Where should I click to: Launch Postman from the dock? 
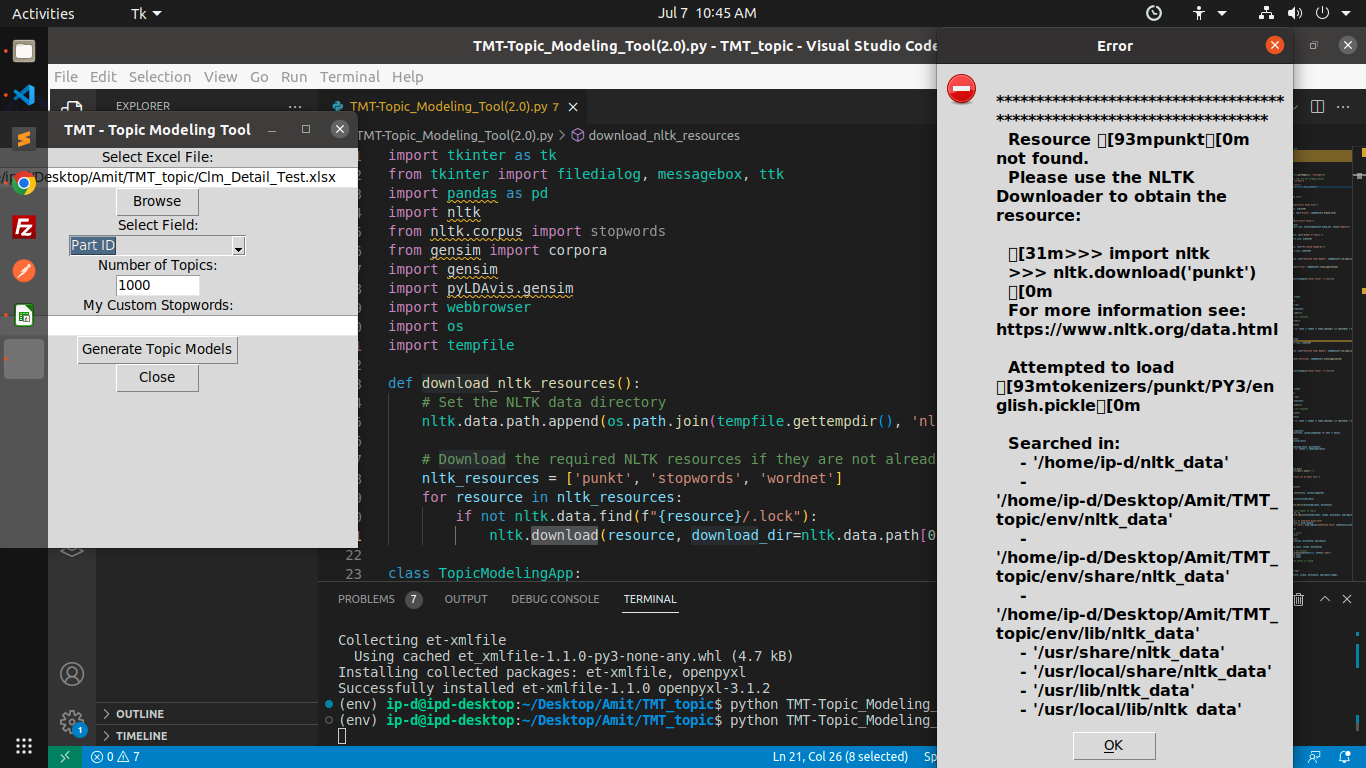click(24, 271)
